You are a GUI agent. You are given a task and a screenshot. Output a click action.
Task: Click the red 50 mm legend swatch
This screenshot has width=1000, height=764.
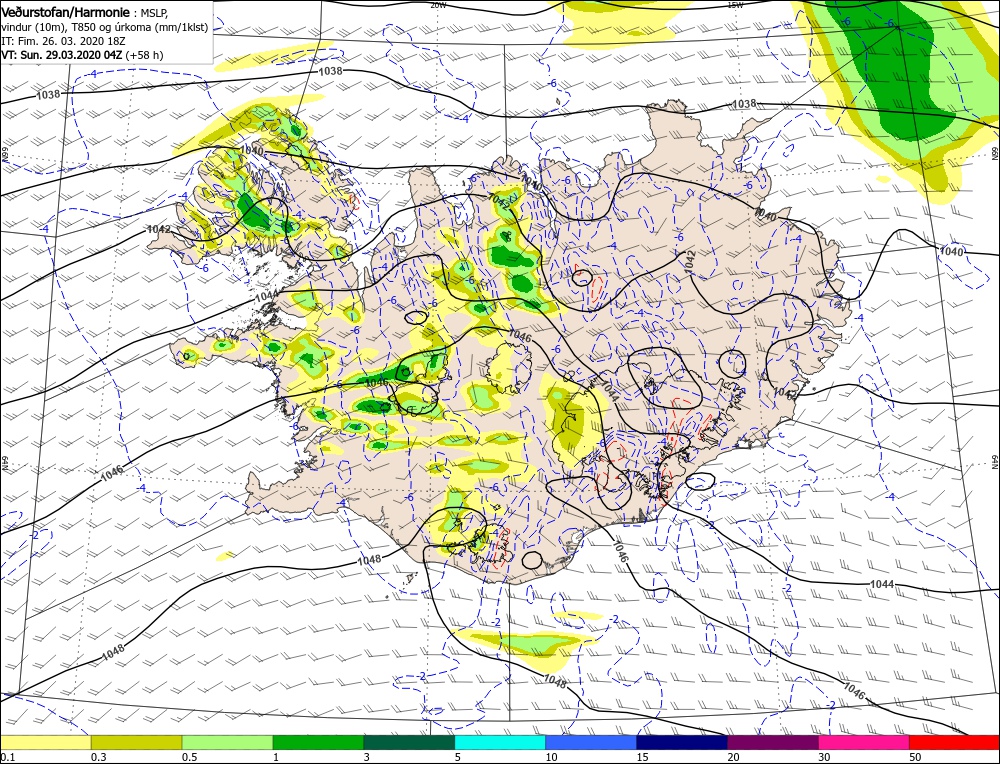(955, 742)
